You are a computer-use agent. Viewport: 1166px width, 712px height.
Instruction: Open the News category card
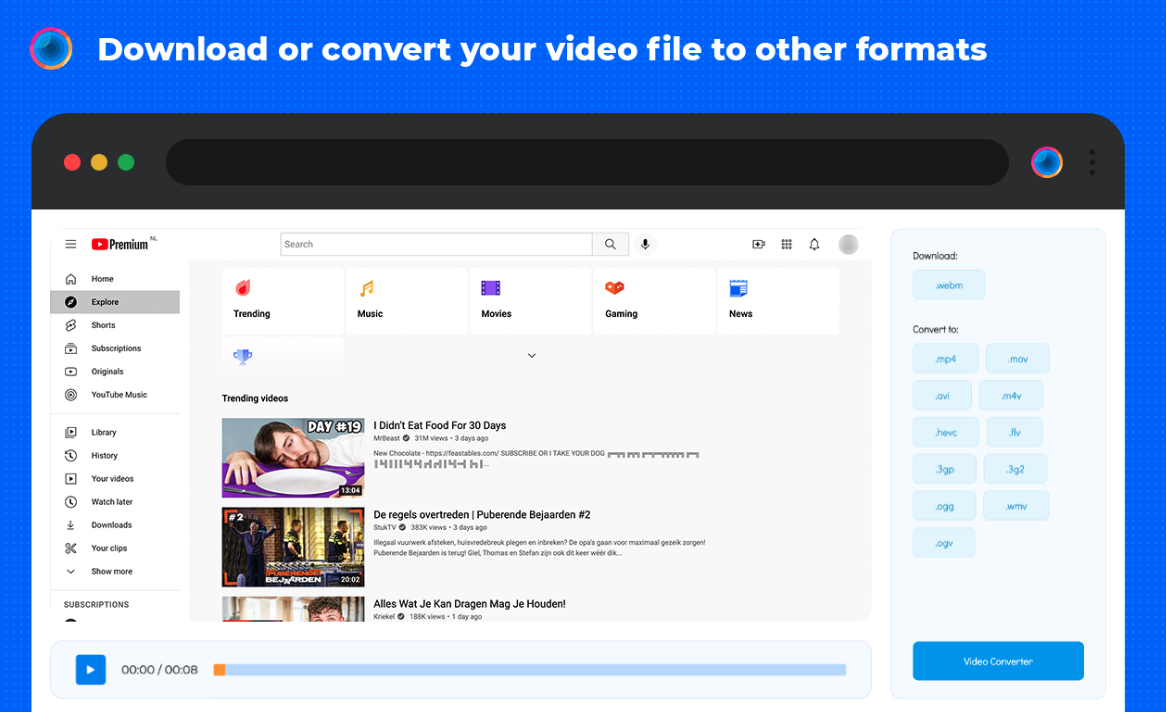point(778,301)
